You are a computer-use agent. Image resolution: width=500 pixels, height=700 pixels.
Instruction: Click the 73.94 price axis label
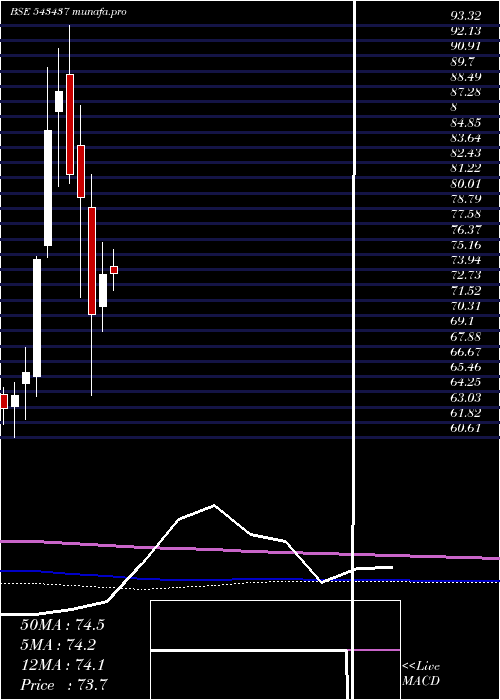[466, 260]
